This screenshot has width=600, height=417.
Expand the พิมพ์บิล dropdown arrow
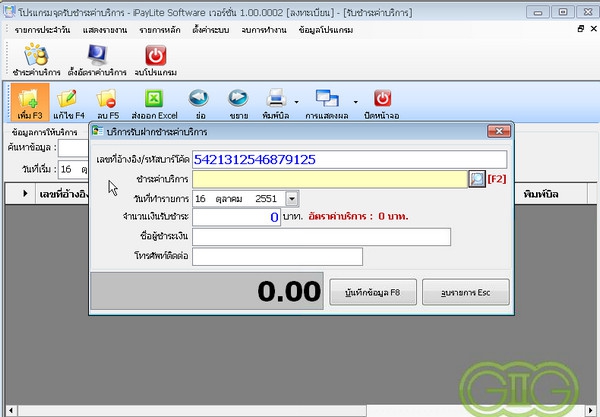click(297, 102)
